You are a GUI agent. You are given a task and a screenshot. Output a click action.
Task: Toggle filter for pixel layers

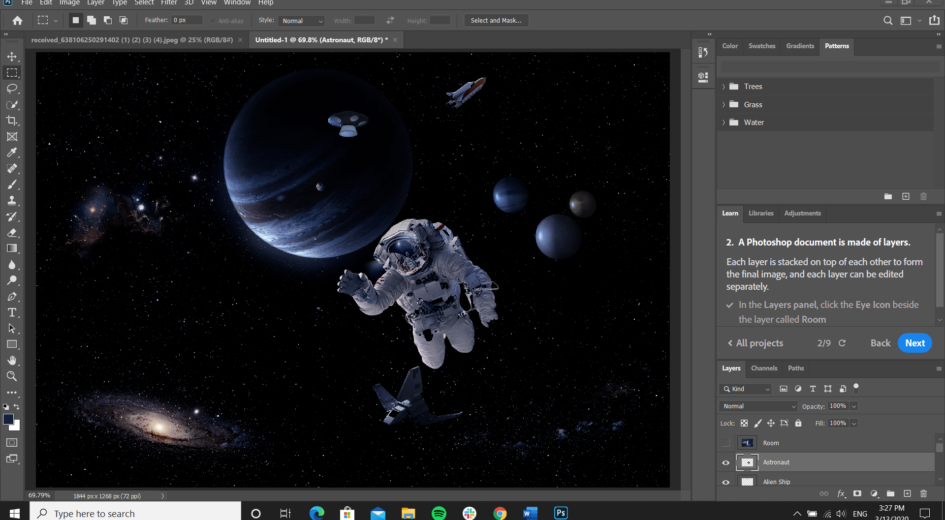tap(783, 389)
